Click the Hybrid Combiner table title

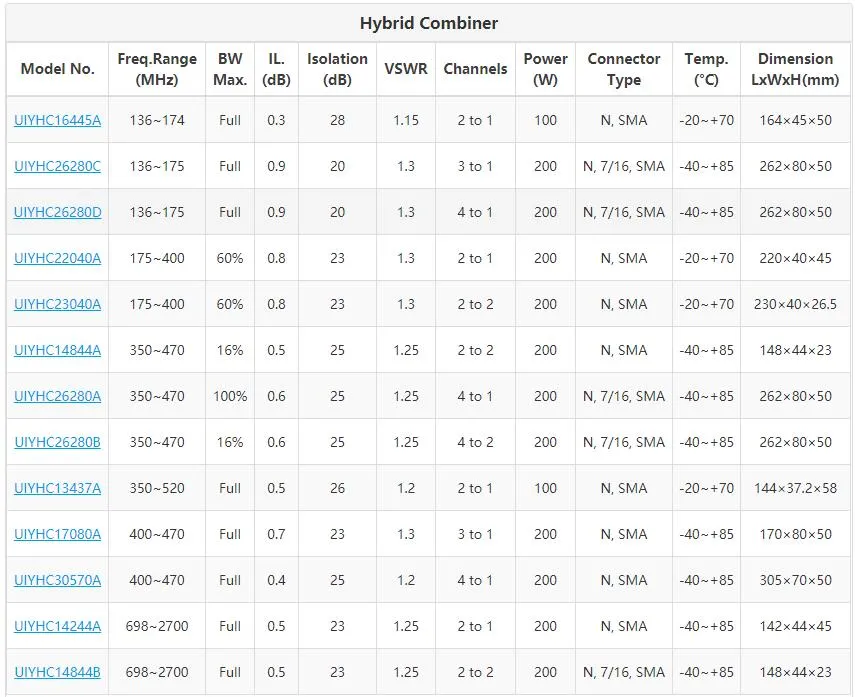[x=428, y=23]
